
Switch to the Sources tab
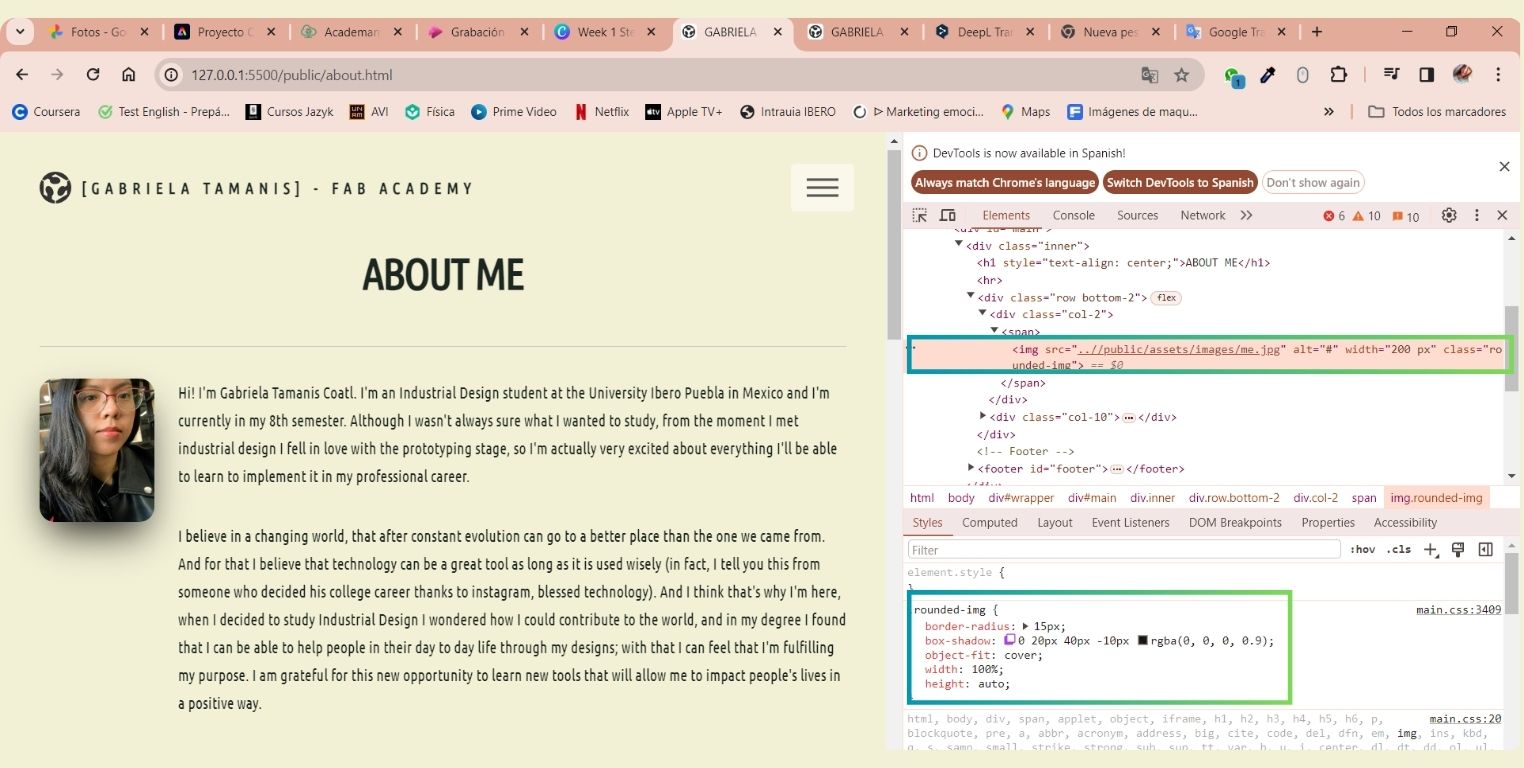click(x=1137, y=215)
